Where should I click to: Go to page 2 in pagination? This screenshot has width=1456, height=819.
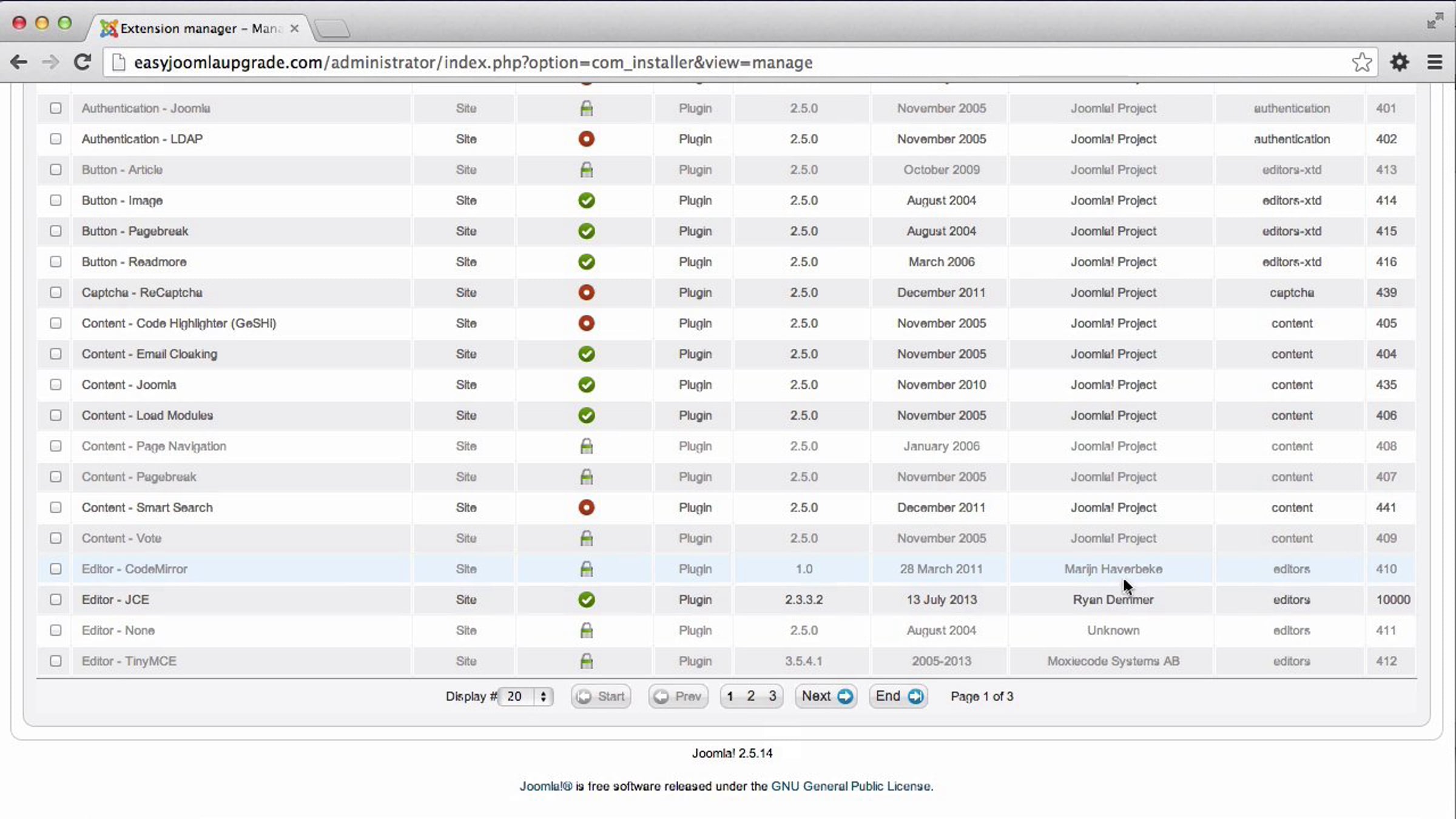tap(751, 696)
